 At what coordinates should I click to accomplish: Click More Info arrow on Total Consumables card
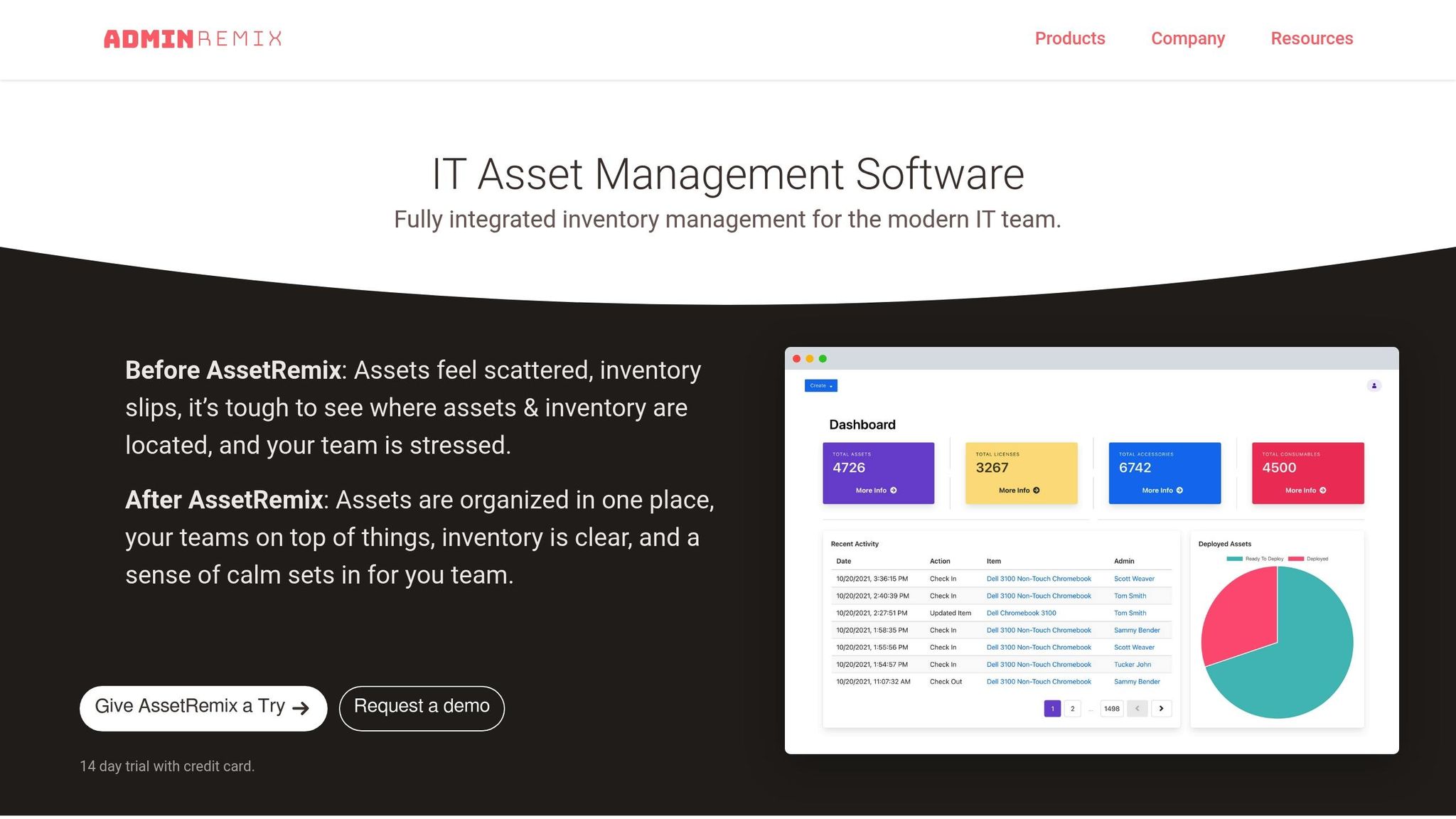click(x=1322, y=490)
